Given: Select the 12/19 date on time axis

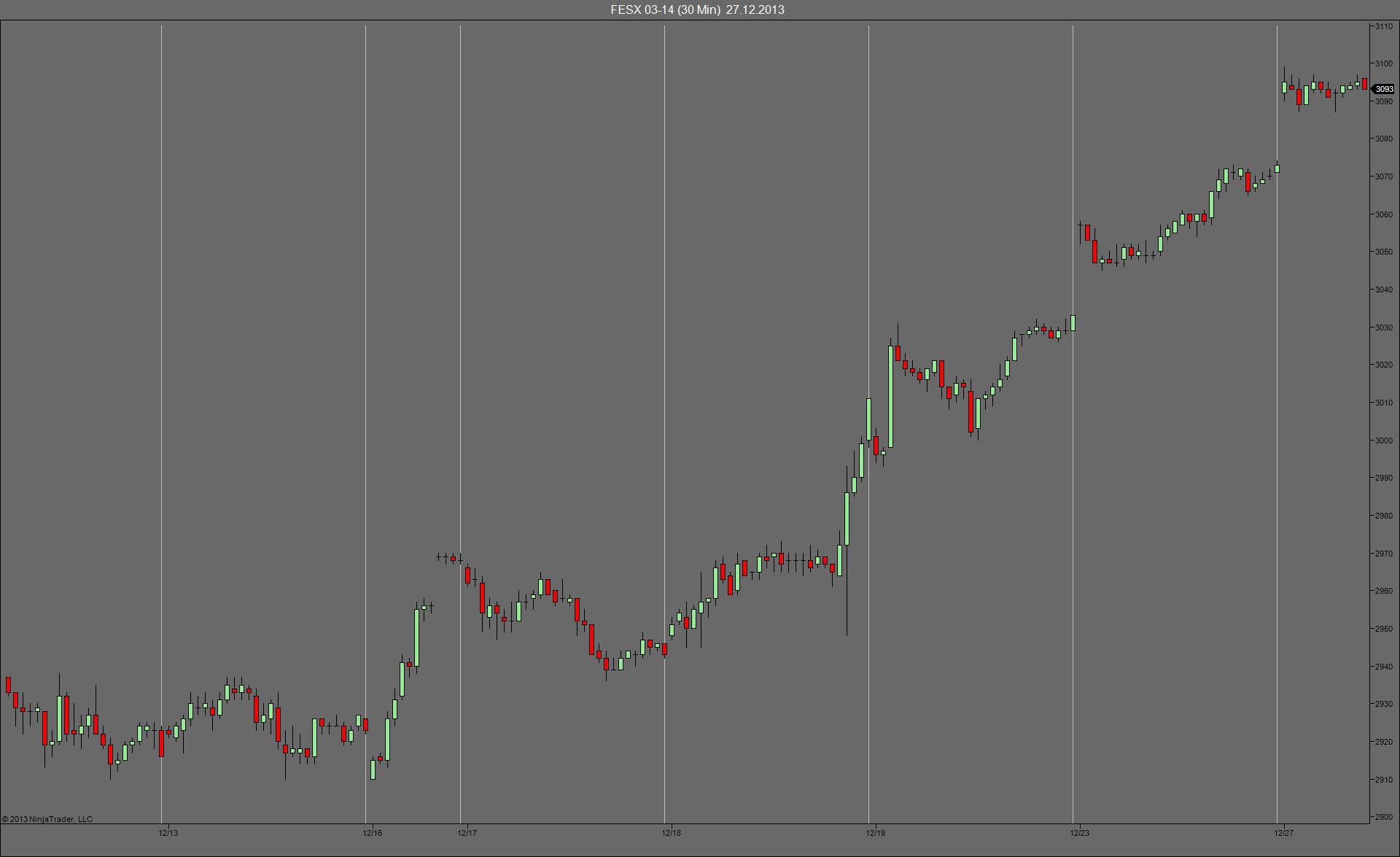Looking at the screenshot, I should 875,832.
